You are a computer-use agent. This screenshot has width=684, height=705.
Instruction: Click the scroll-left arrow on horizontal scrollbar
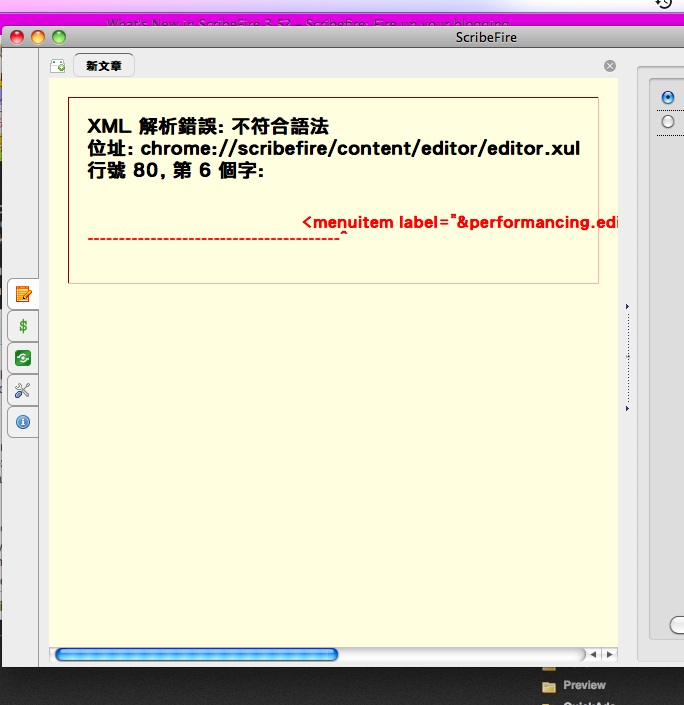(593, 655)
